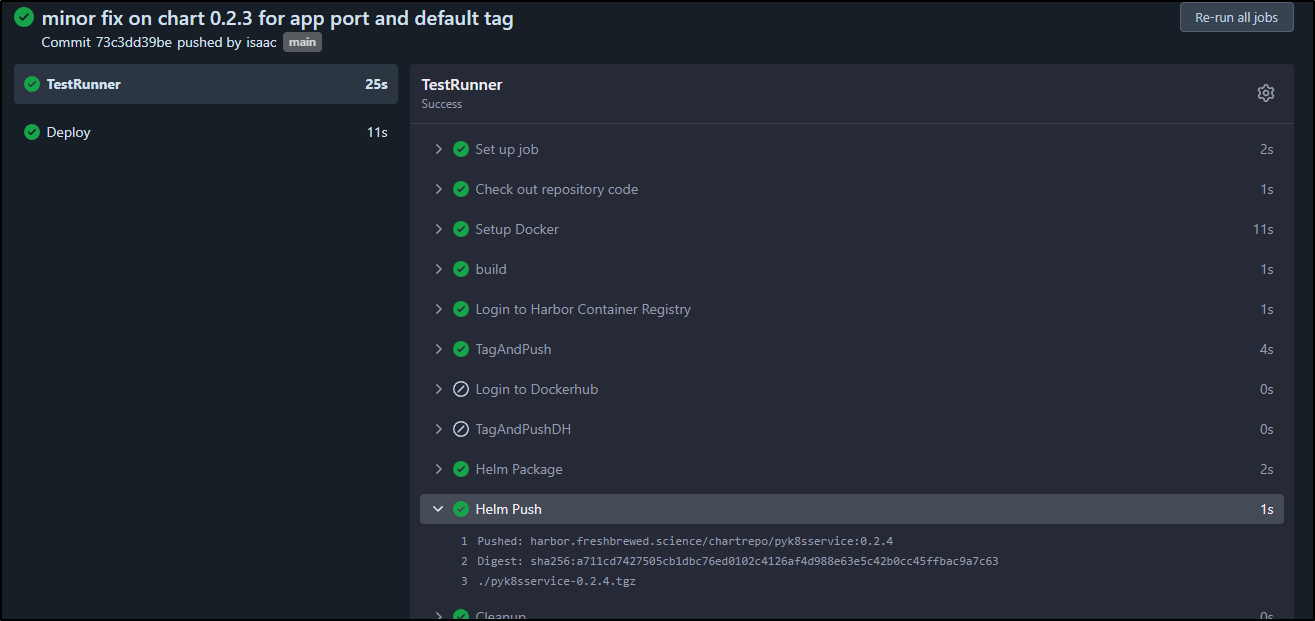The width and height of the screenshot is (1315, 621).
Task: Expand the TagAndPushDH step
Action: pos(438,429)
